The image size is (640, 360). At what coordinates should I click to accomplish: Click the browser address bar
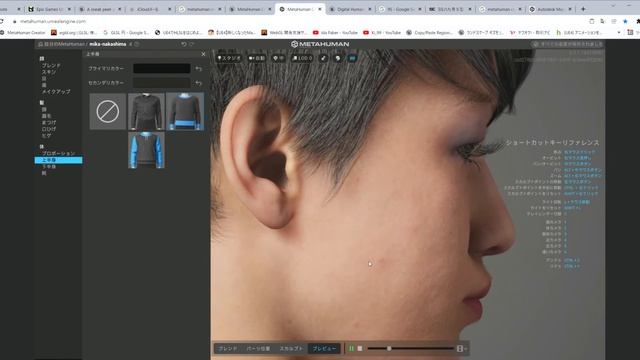(298, 21)
